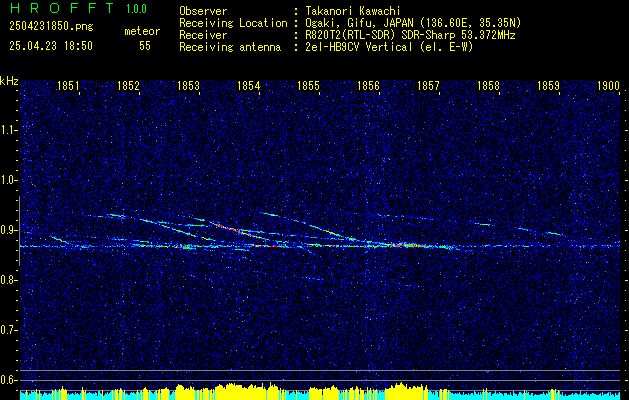Click the 2el-HB9CV Vertical antenna text
629x400 pixels.
[390, 47]
